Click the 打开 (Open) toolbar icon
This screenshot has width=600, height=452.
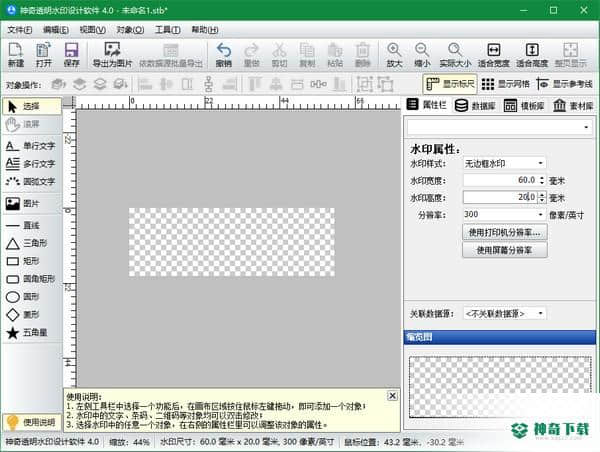point(44,55)
